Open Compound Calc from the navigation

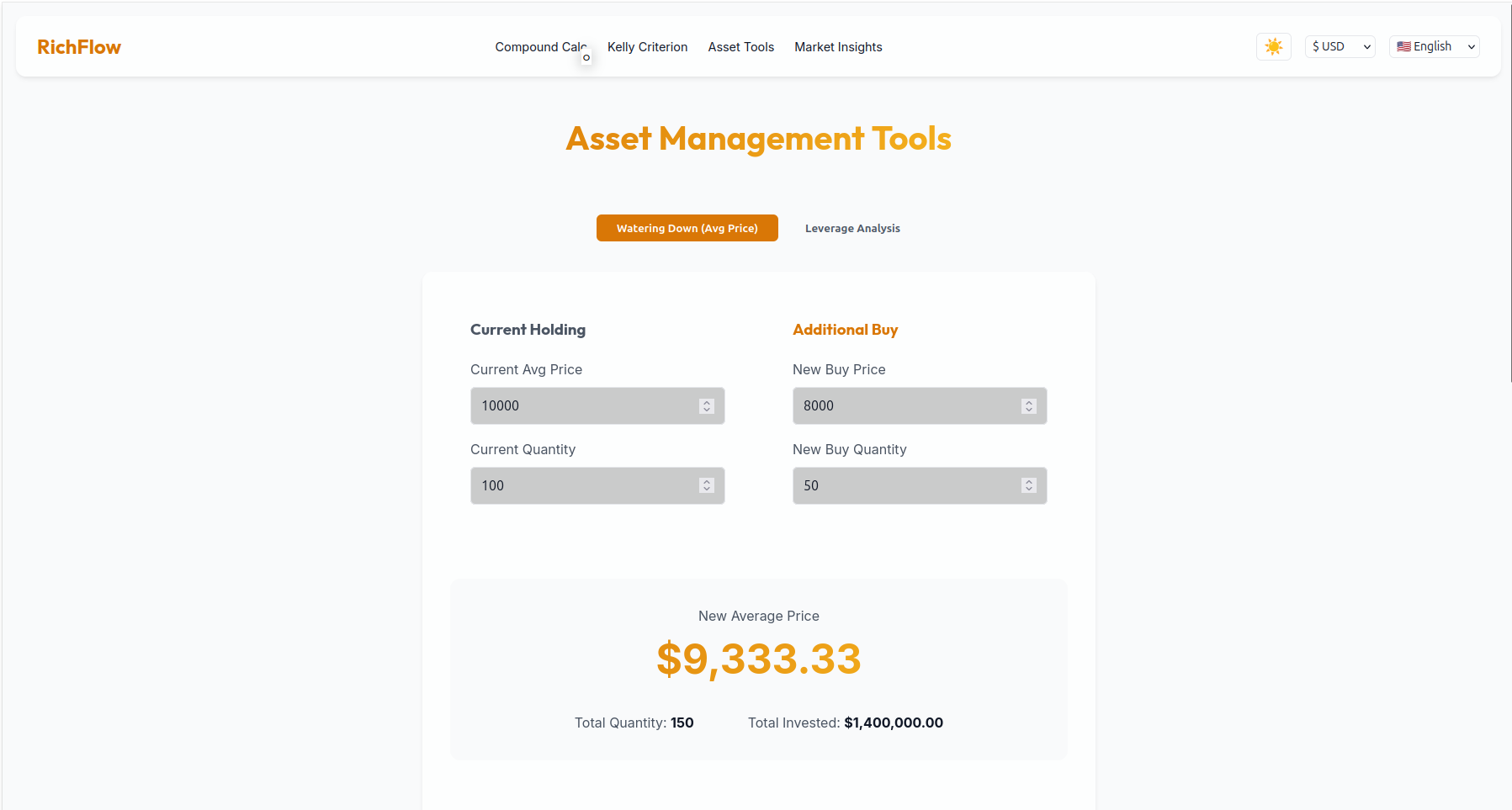pyautogui.click(x=541, y=47)
